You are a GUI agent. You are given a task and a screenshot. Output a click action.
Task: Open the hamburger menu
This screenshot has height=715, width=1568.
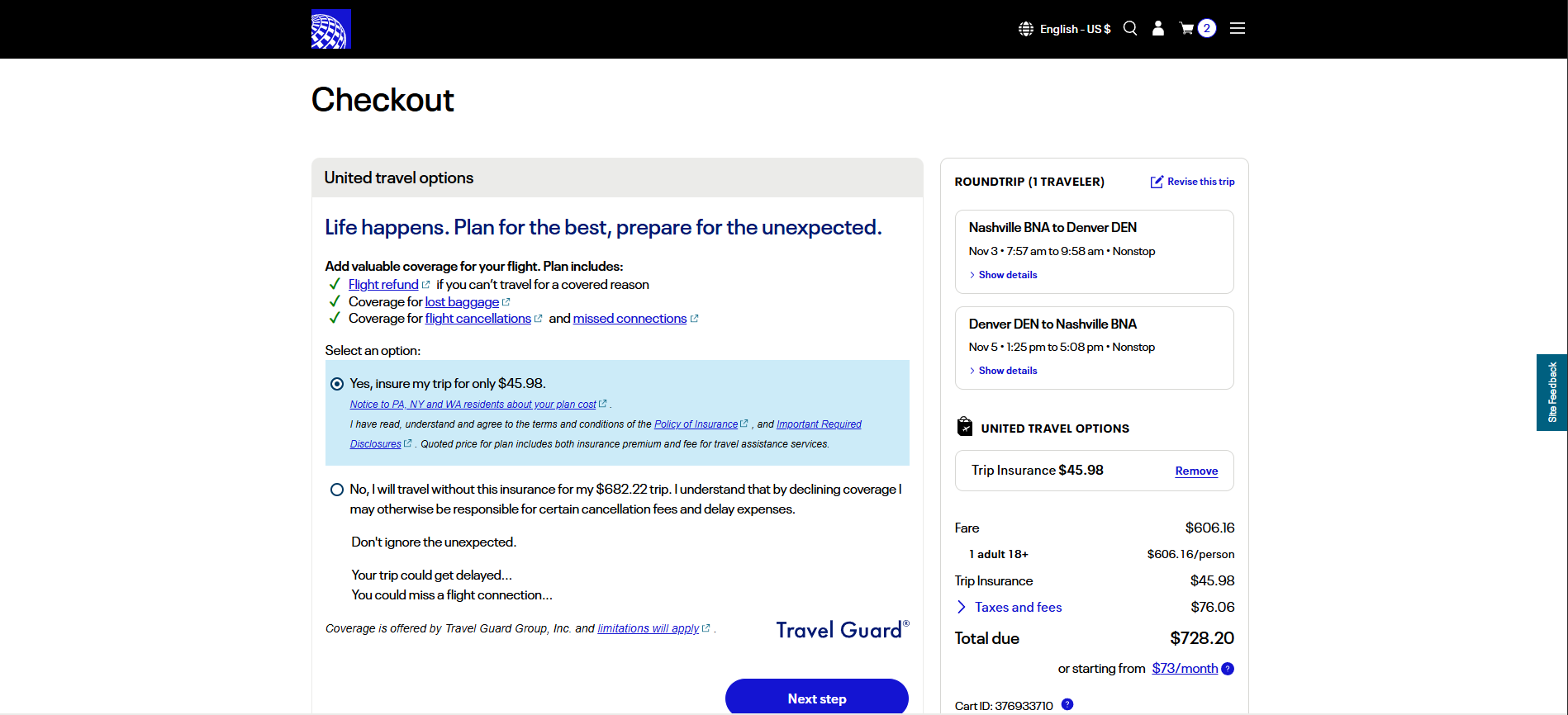(1237, 29)
